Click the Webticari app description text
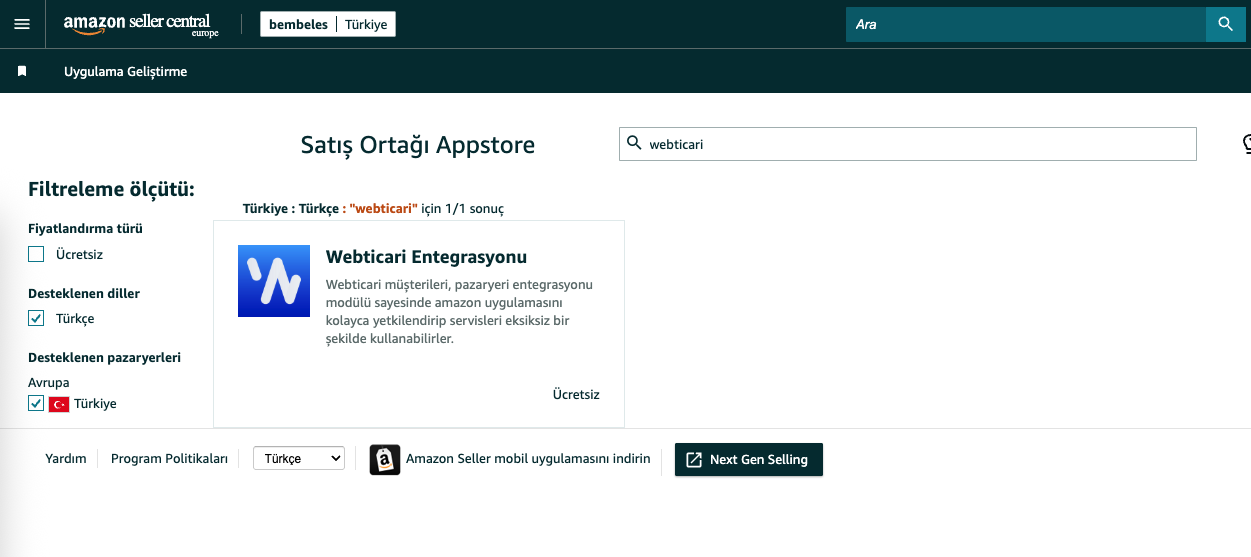This screenshot has width=1251, height=557. [459, 312]
